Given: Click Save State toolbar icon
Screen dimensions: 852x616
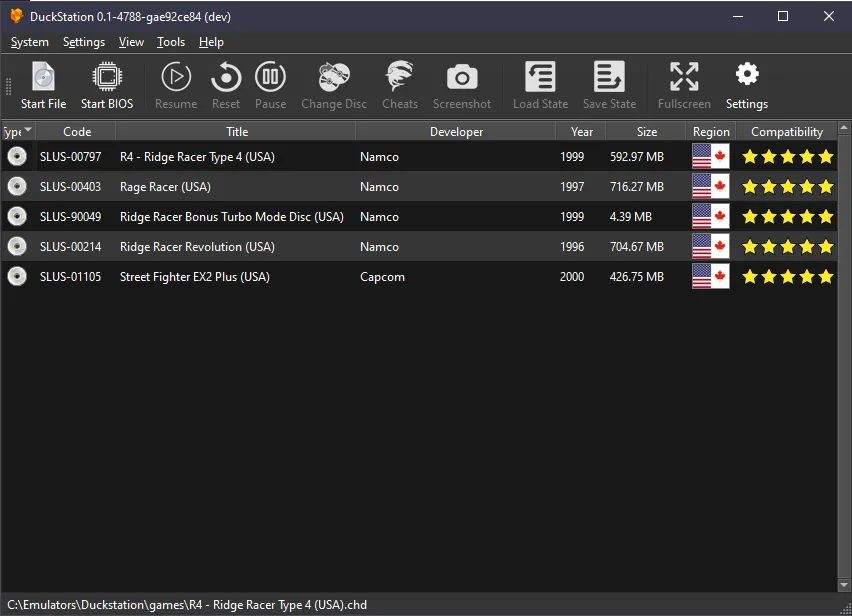Looking at the screenshot, I should point(609,77).
